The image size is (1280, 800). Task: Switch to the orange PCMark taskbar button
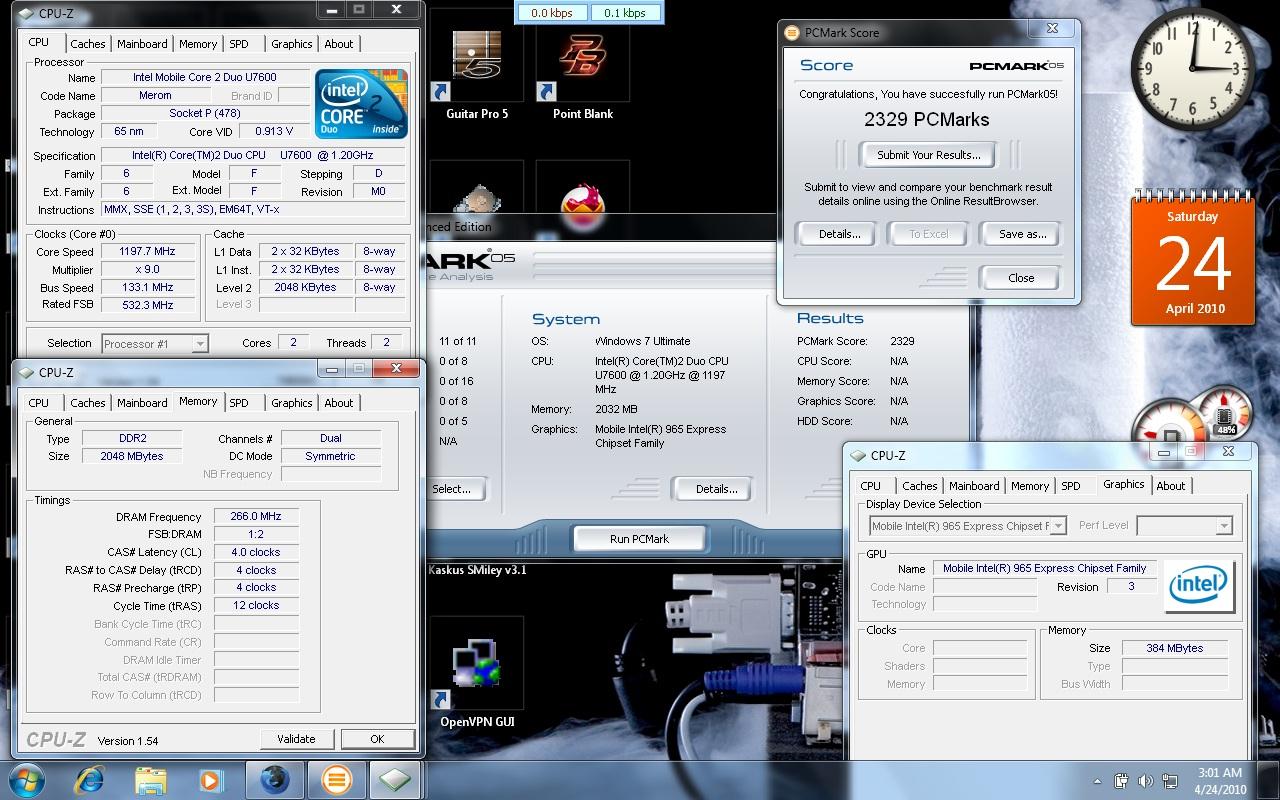336,780
